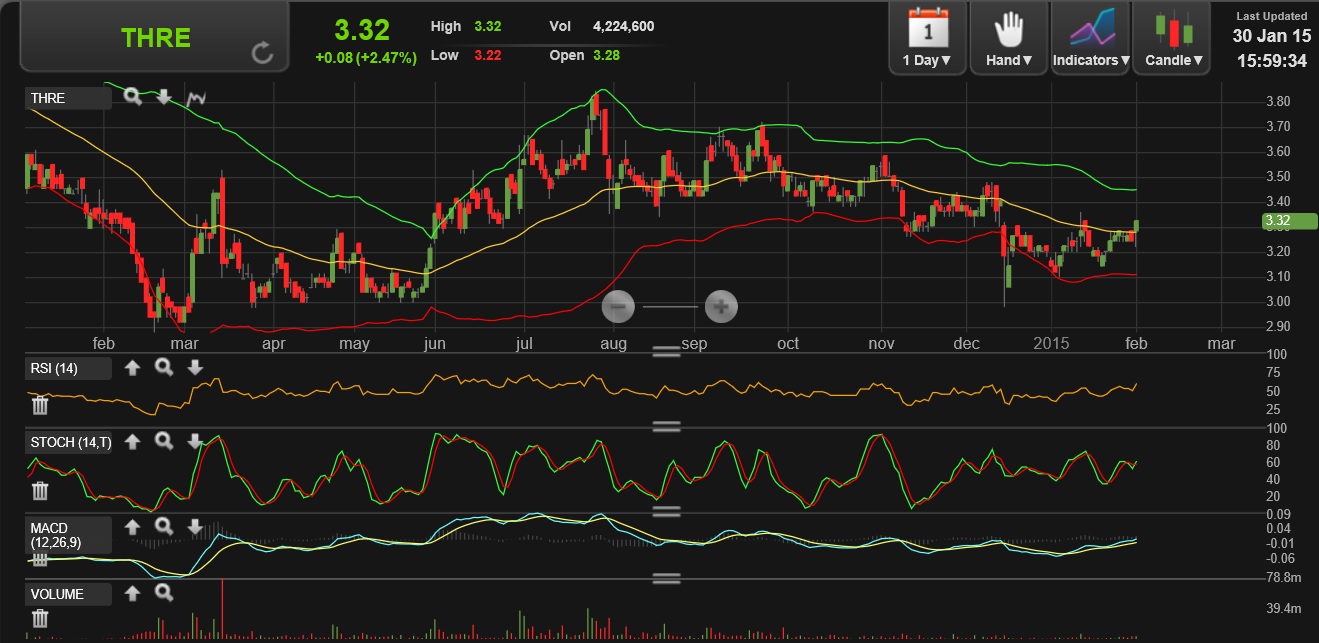Move the THRE price panel down
Screen dimensions: 1319x643
[164, 97]
